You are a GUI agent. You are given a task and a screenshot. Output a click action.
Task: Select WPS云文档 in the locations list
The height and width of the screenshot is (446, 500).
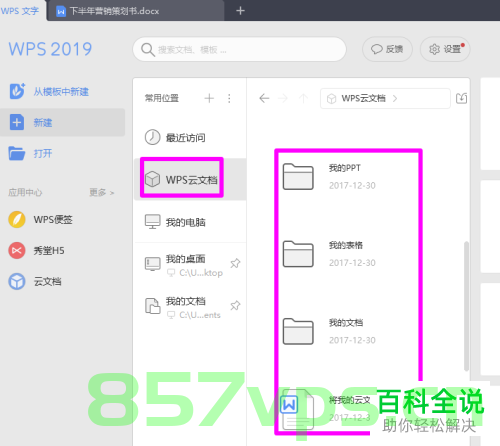(x=190, y=179)
